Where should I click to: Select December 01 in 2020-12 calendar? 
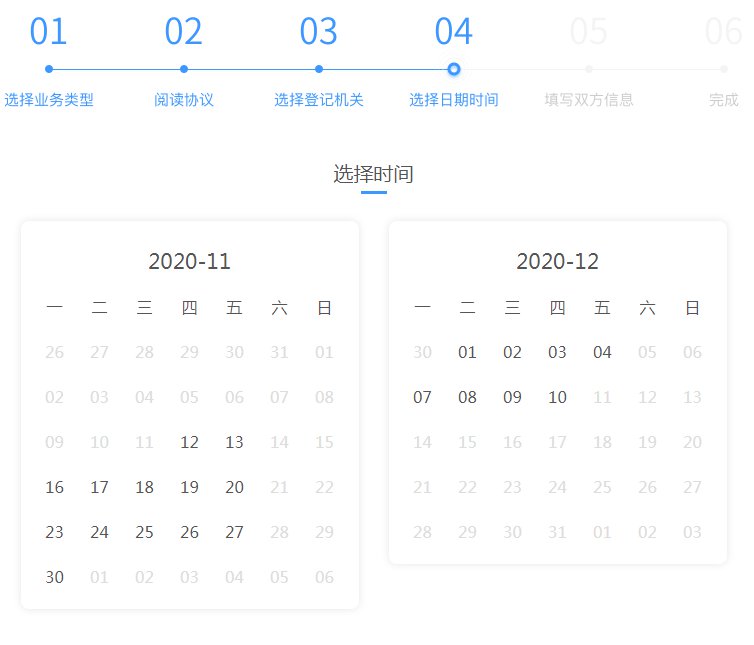click(467, 352)
